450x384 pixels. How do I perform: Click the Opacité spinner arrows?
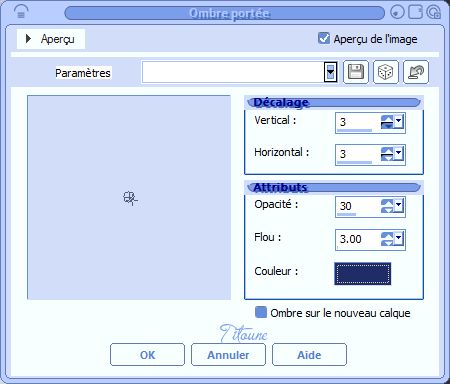387,206
